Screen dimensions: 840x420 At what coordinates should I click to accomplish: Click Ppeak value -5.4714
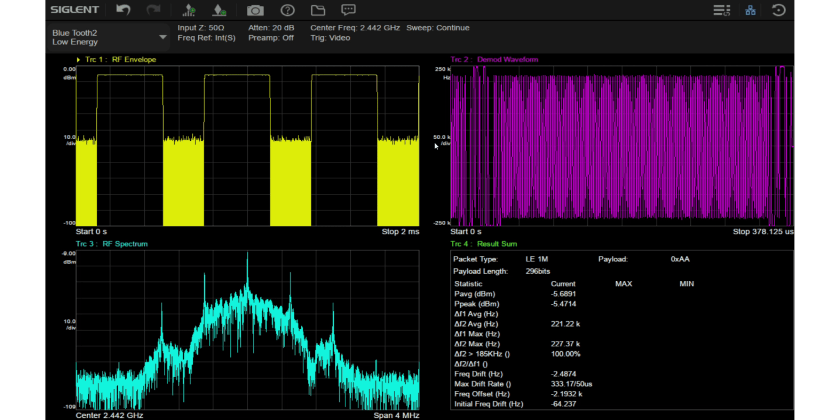pos(564,304)
